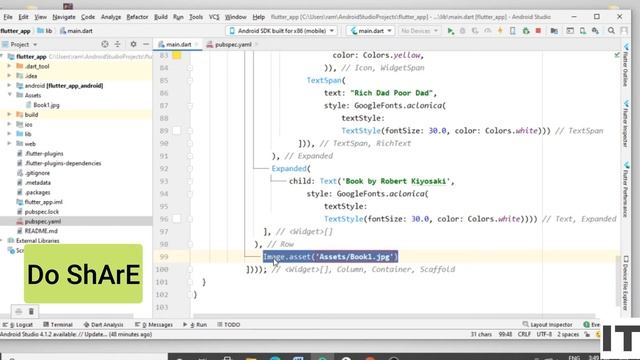Expand the .idea folder
Viewport: 640px width, 360px height.
tap(9, 76)
